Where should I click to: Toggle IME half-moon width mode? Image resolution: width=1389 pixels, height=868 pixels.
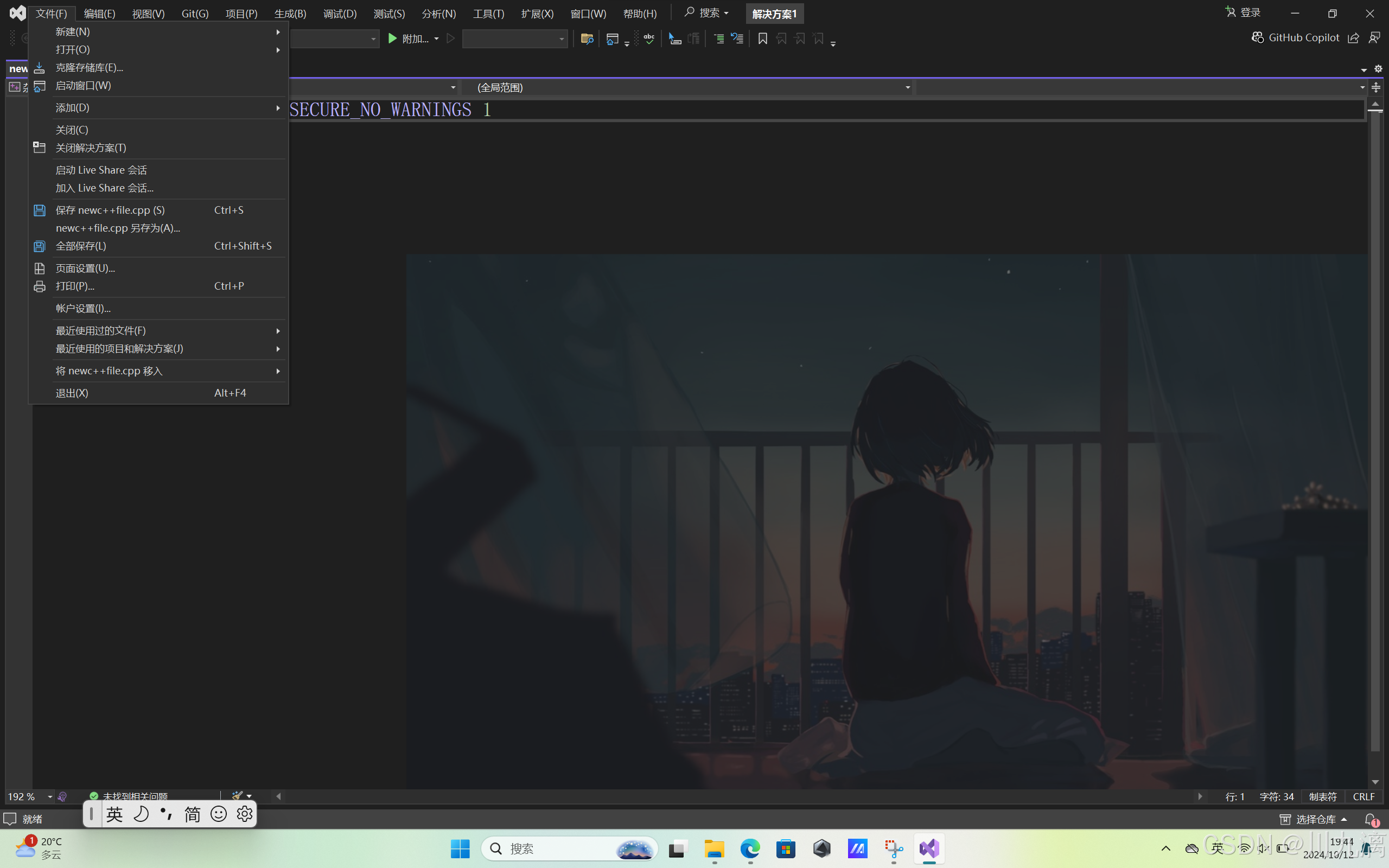141,814
